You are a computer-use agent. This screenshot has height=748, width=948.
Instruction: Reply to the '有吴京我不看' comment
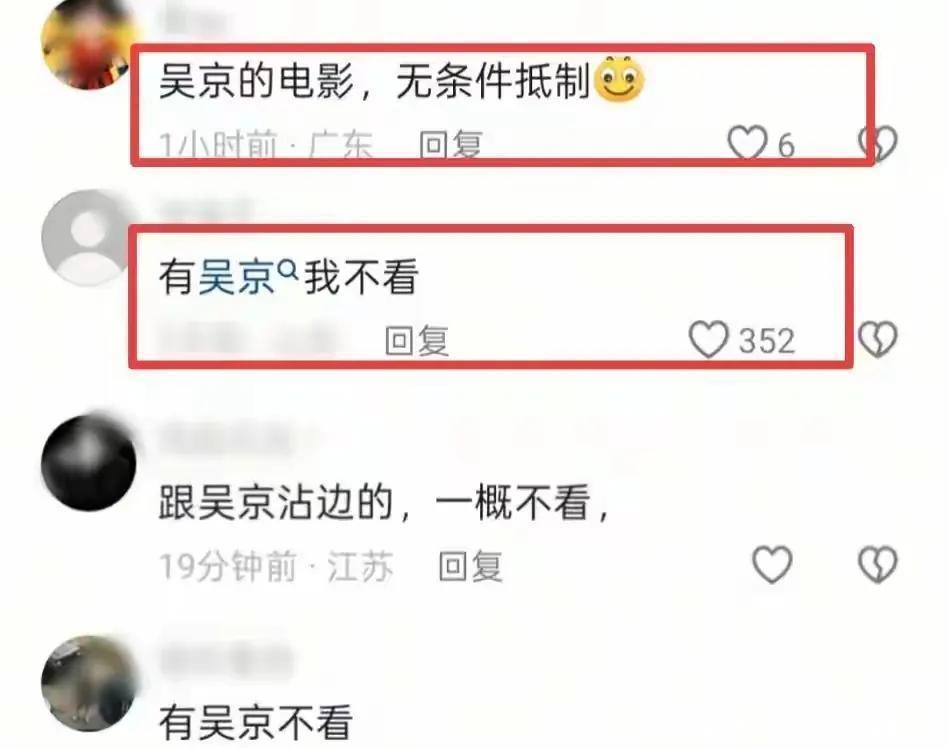tap(417, 340)
